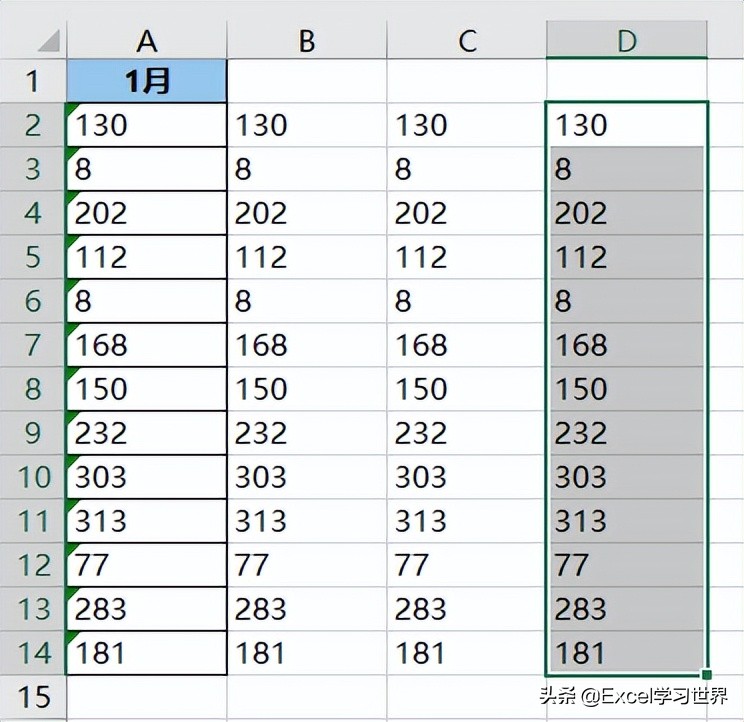
Task: Click cell C6 containing 8
Action: coord(467,301)
